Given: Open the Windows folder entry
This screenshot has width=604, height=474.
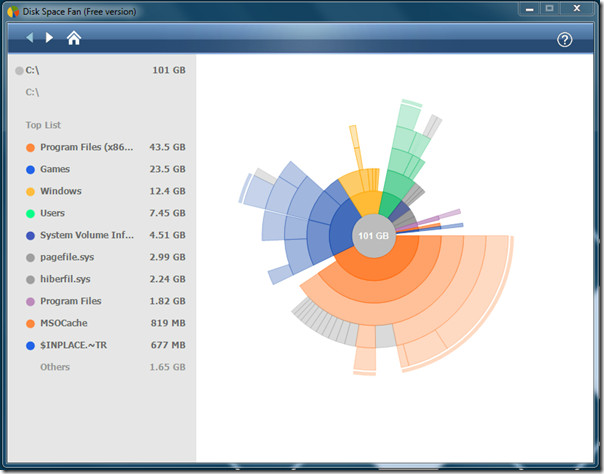Looking at the screenshot, I should click(x=105, y=191).
